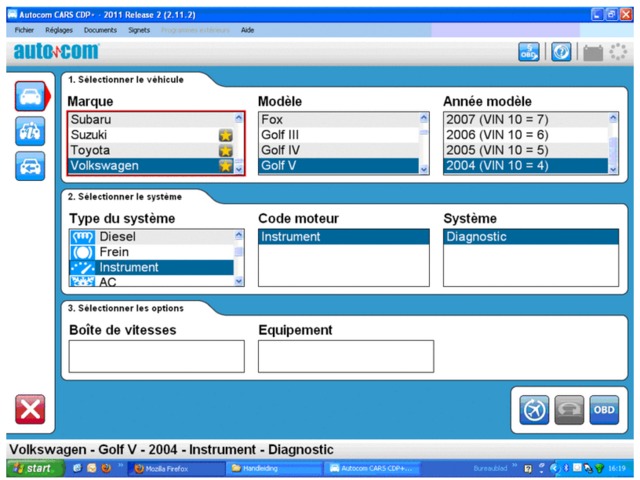Click the autocom logo in header
Viewport: 640px width, 480px height.
56,51
